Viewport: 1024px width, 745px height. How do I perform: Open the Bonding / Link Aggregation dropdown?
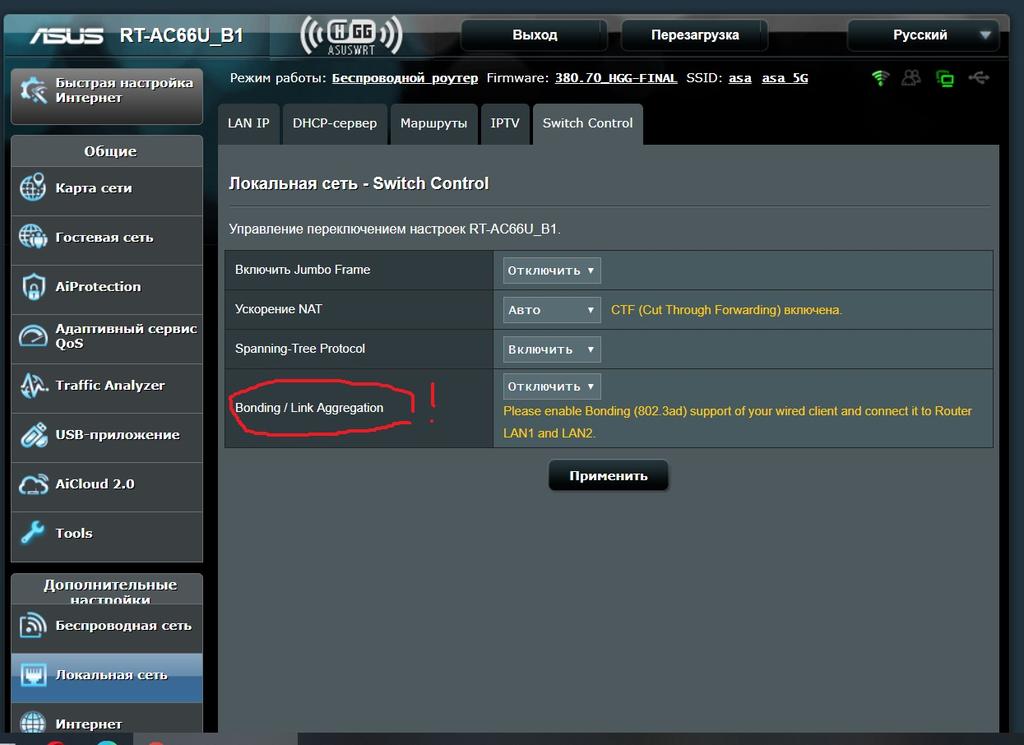pos(551,386)
